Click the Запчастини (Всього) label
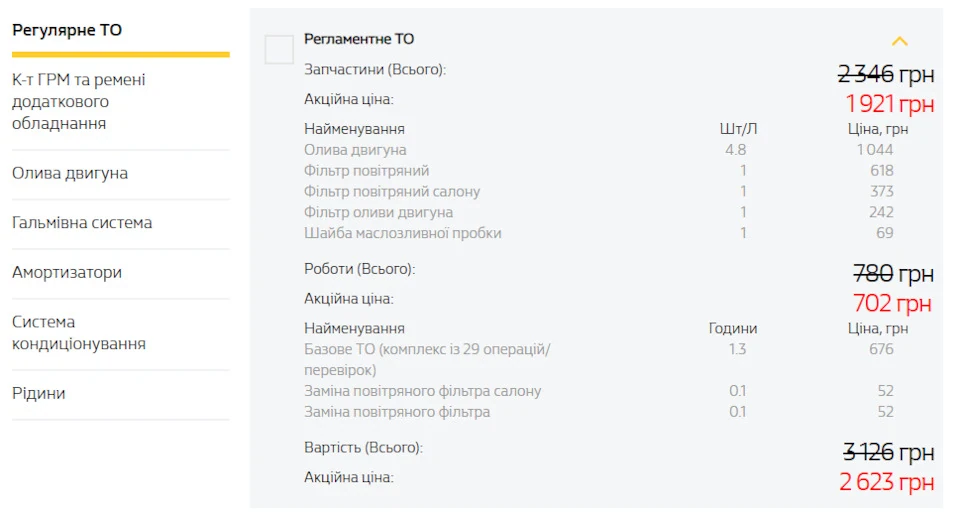The height and width of the screenshot is (518, 960). [x=375, y=69]
